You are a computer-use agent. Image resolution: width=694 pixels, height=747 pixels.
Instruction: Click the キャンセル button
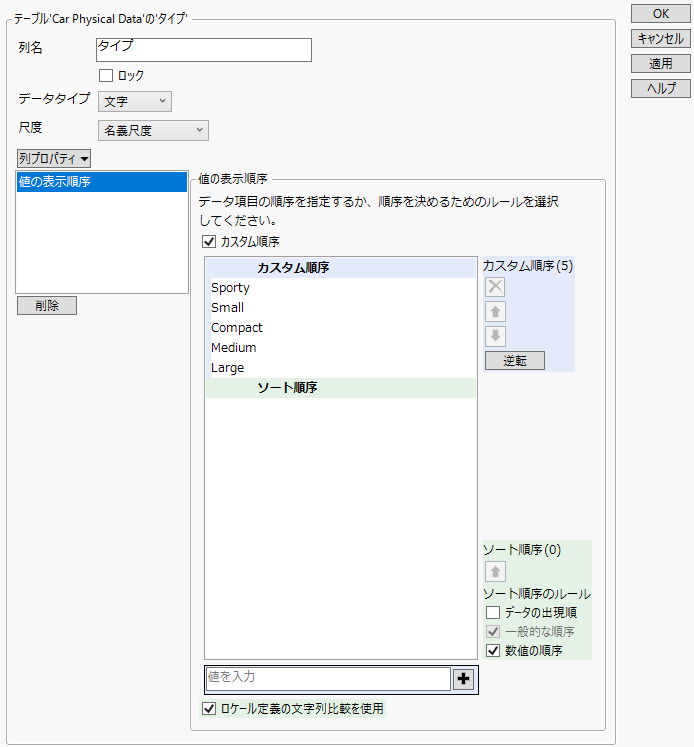tap(661, 39)
